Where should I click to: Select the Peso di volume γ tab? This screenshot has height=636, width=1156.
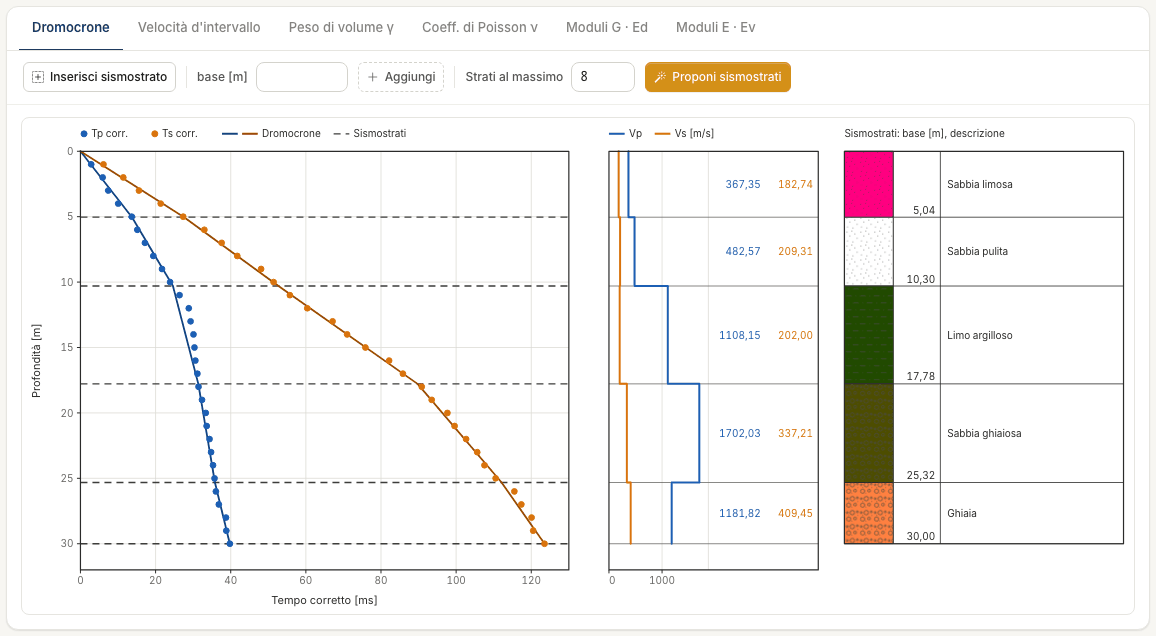pyautogui.click(x=341, y=27)
